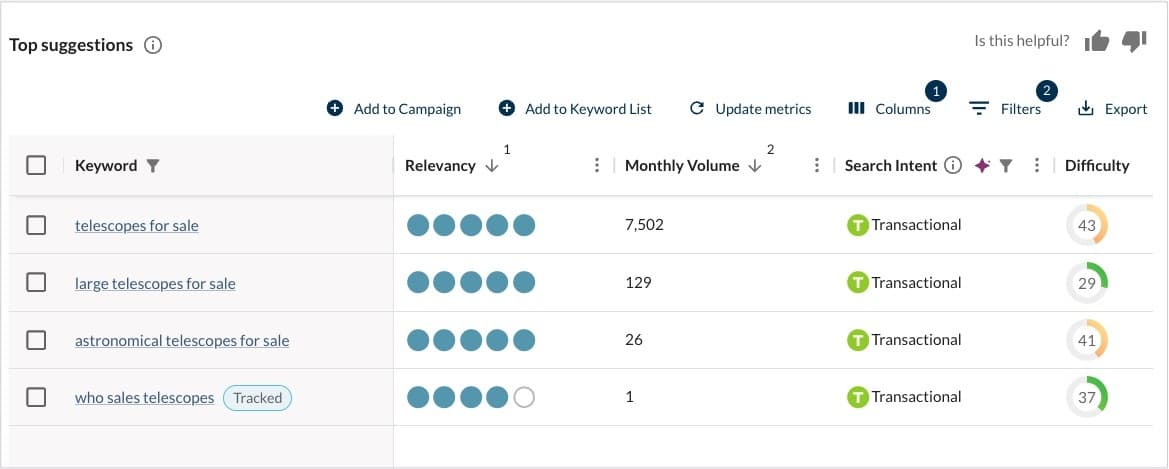Open the Columns settings
1169x469 pixels.
[x=889, y=109]
